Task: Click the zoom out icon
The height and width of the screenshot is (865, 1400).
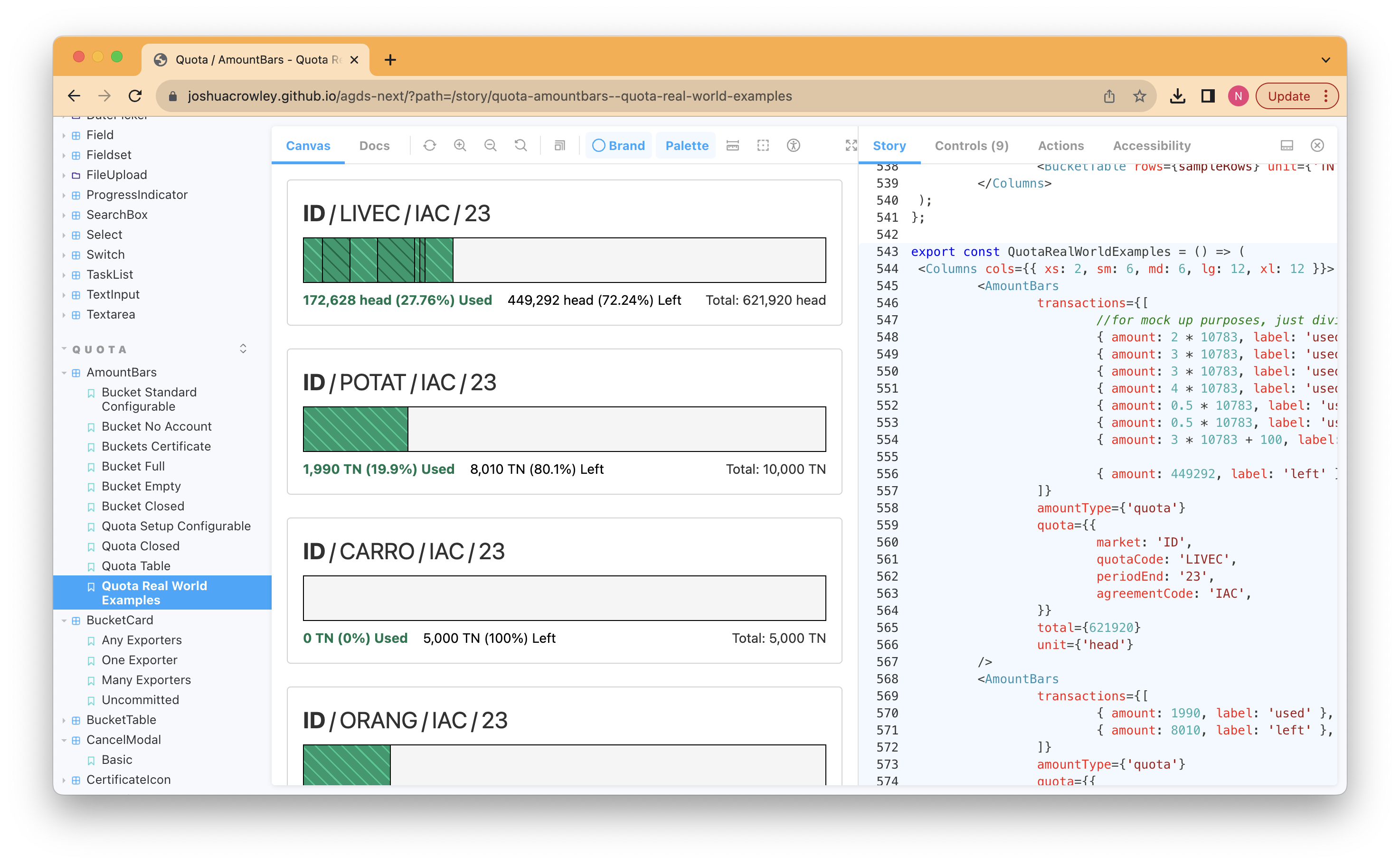Action: coord(490,145)
